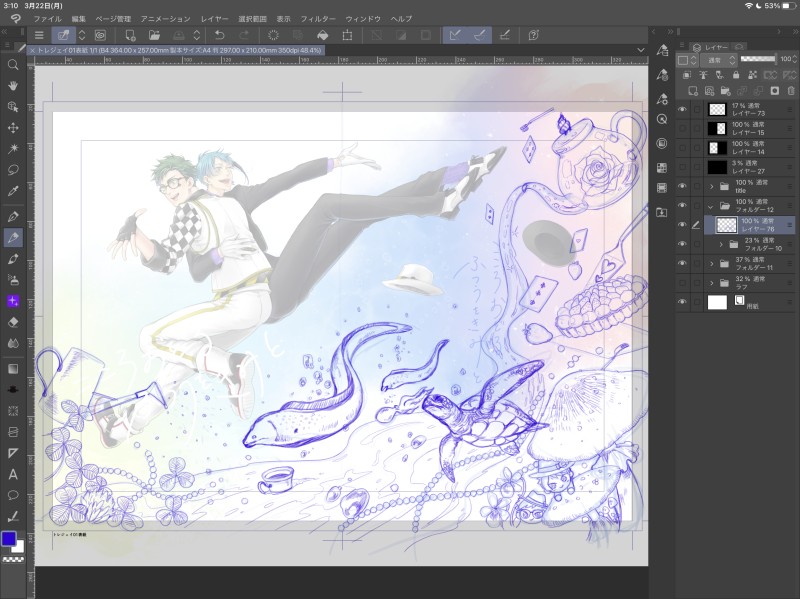Click the Redo arrow in command bar
Image resolution: width=800 pixels, height=599 pixels.
pos(244,35)
